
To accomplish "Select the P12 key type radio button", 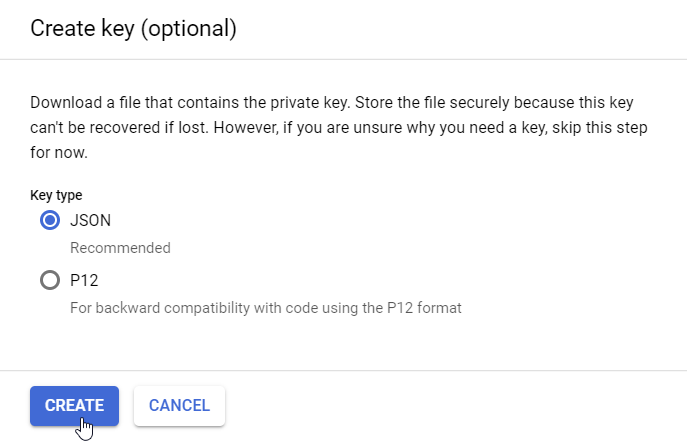I will click(49, 281).
